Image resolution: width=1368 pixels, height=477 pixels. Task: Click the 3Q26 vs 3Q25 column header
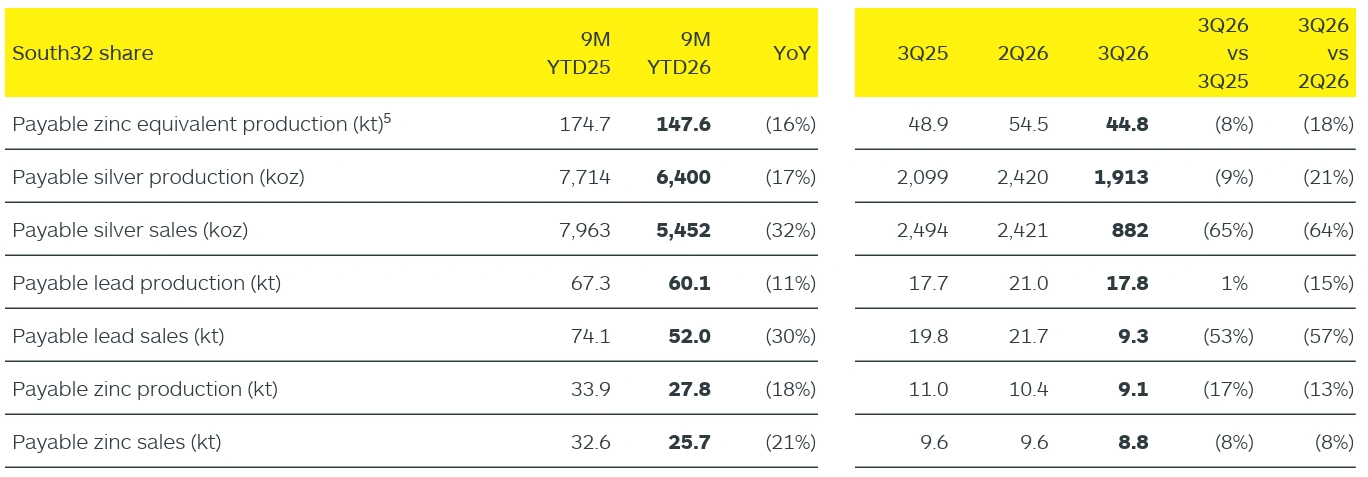tap(1223, 53)
